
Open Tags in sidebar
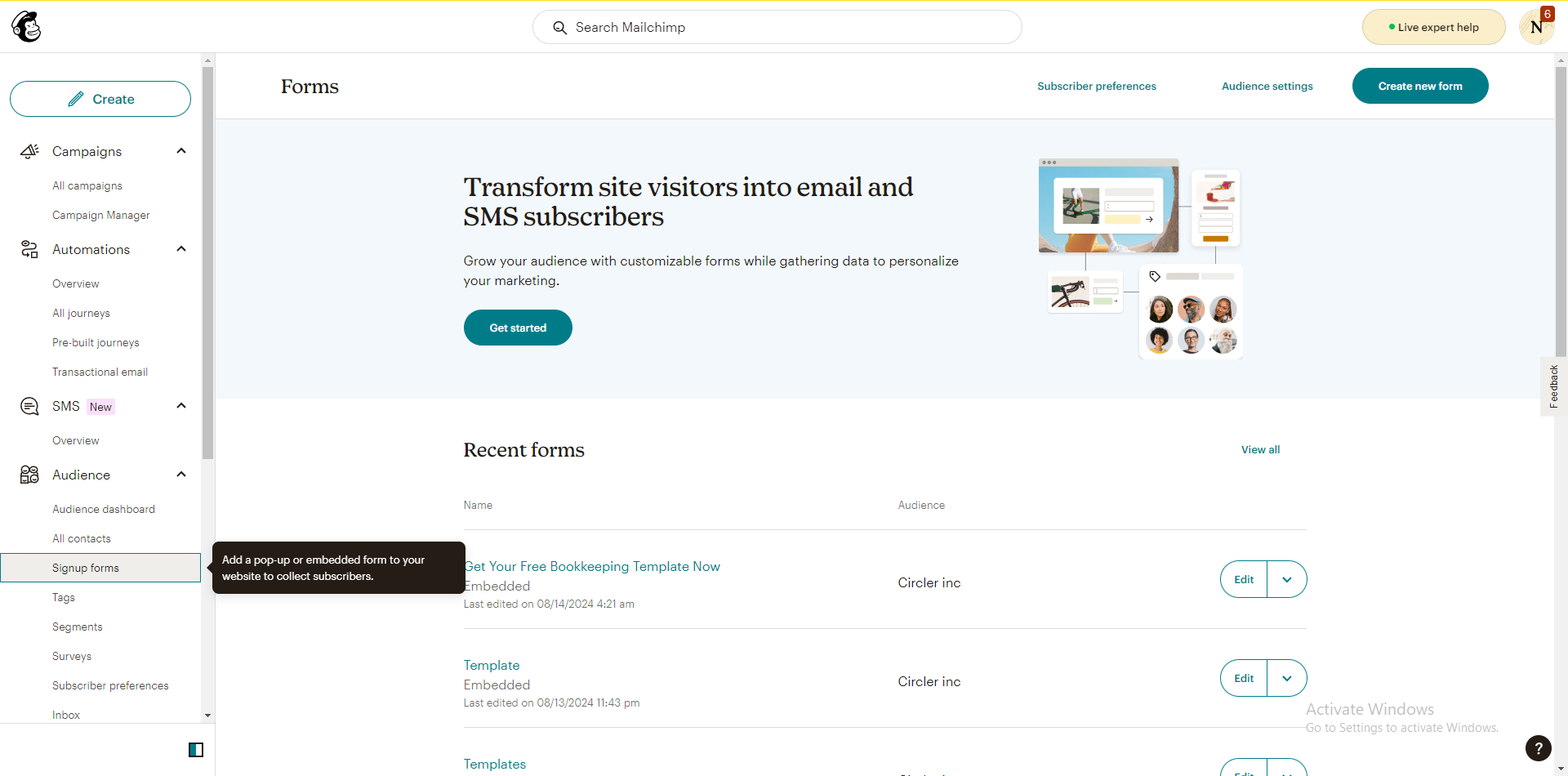(64, 597)
